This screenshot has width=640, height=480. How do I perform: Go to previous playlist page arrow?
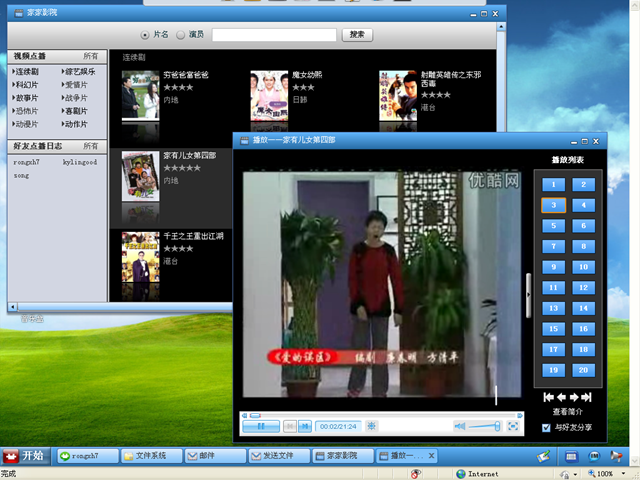(561, 397)
